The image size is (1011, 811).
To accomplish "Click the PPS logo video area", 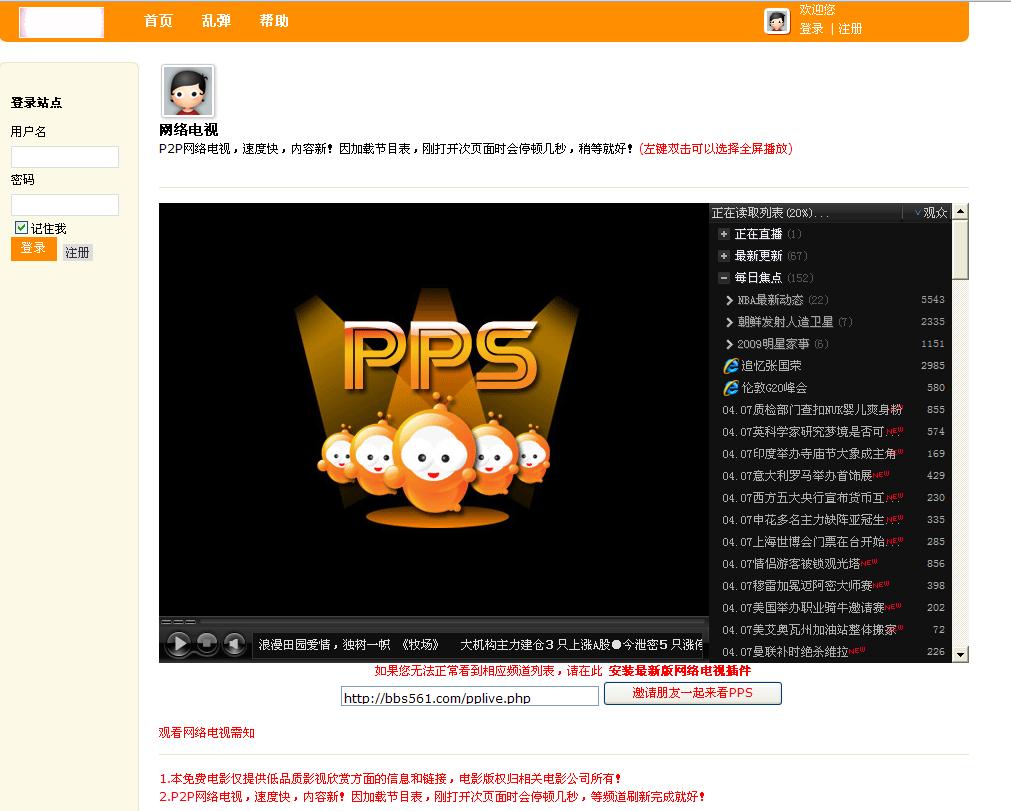I will [433, 410].
